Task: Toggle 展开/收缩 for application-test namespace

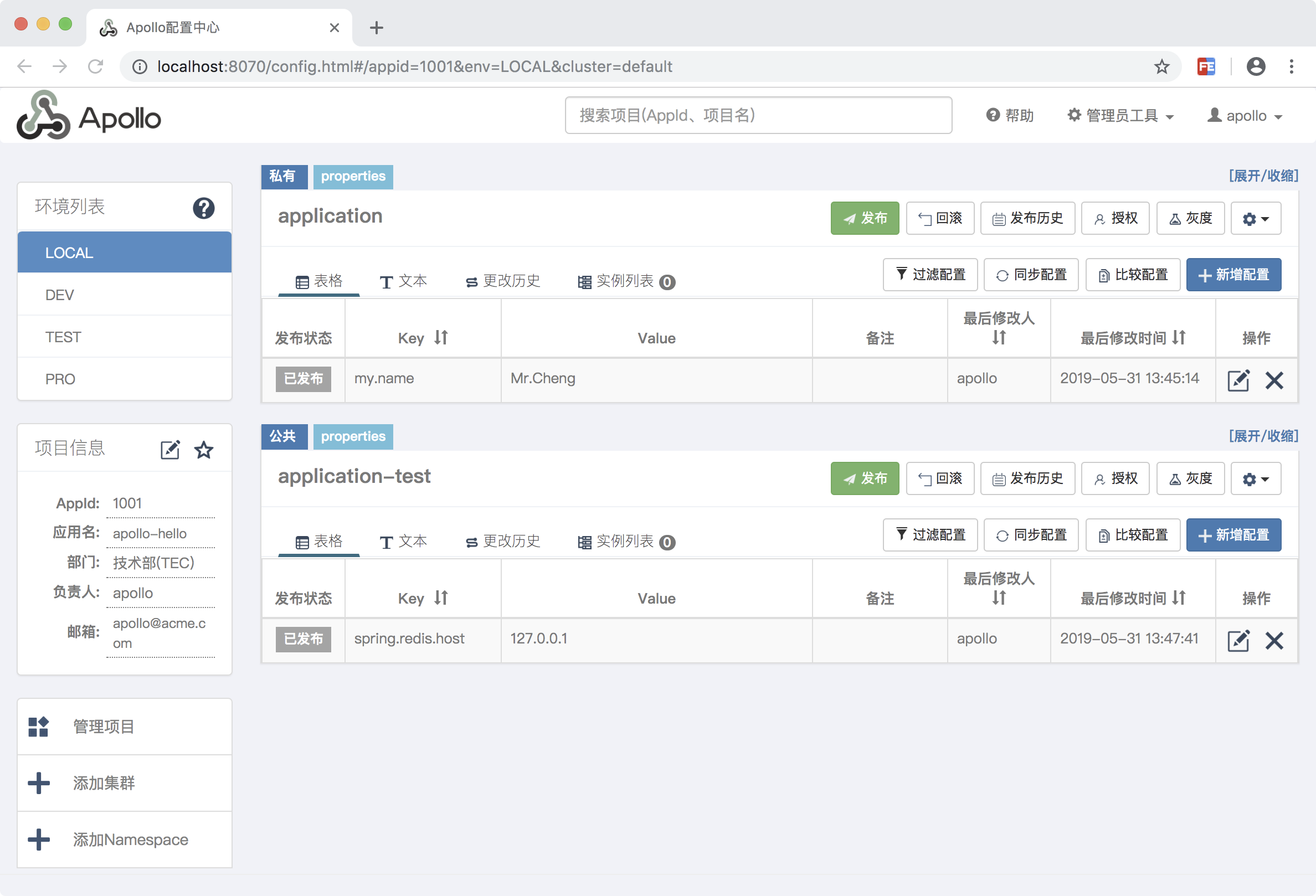Action: [1263, 436]
